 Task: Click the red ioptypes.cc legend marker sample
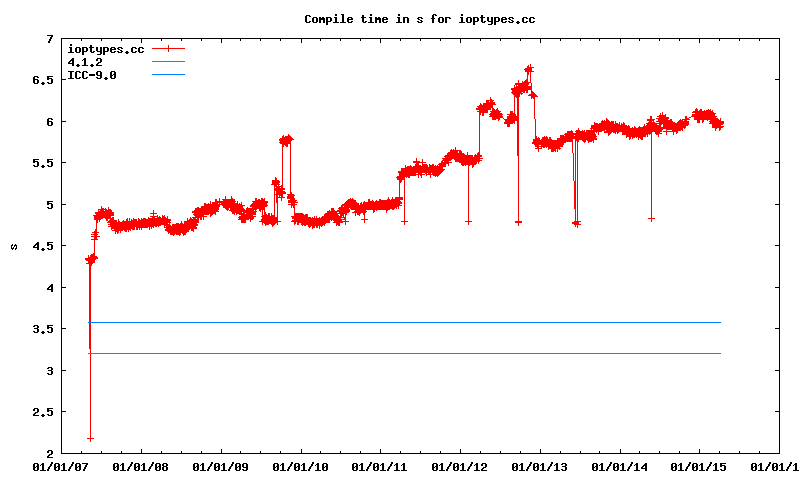168,48
